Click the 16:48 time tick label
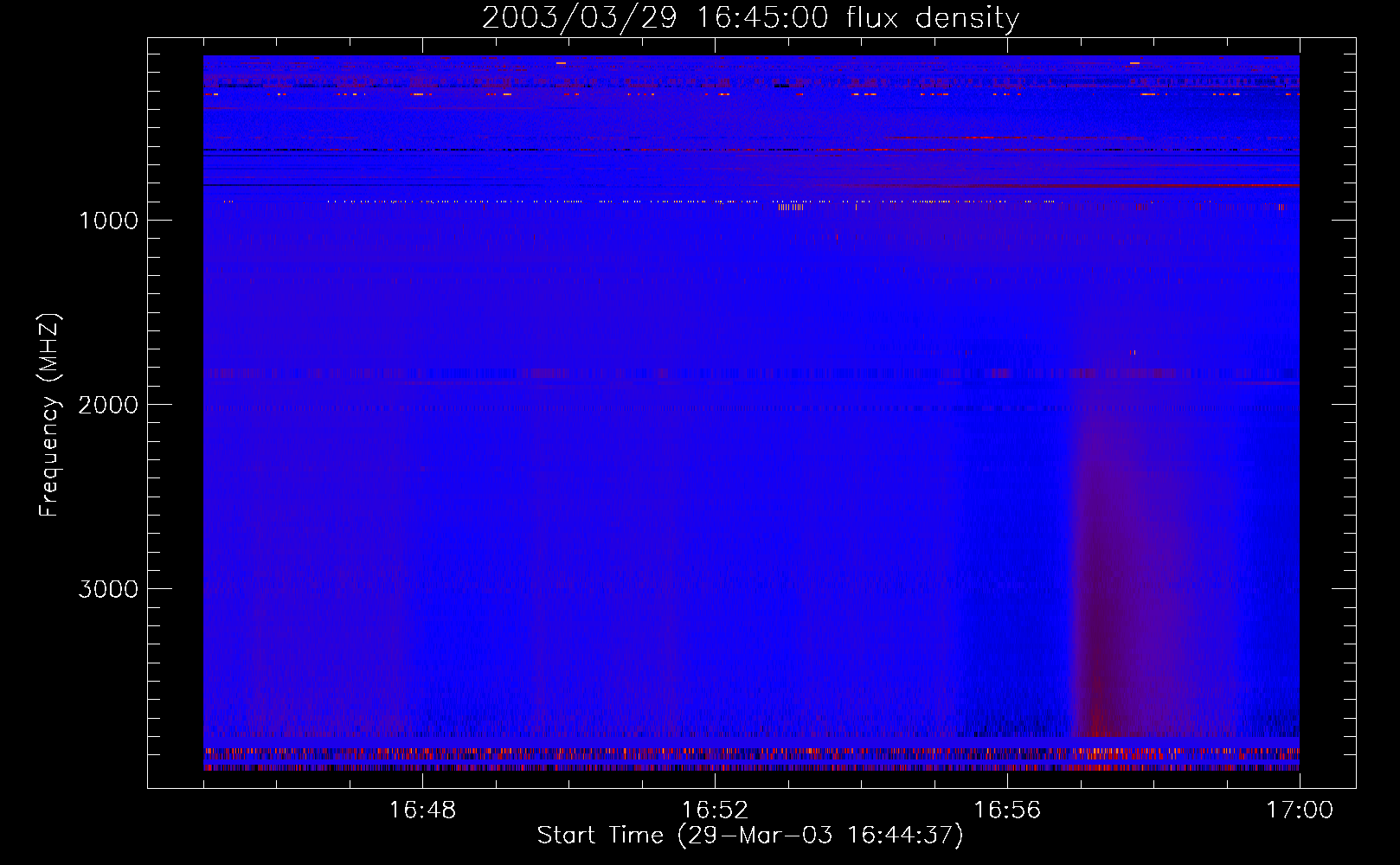Image resolution: width=1400 pixels, height=865 pixels. tap(422, 810)
